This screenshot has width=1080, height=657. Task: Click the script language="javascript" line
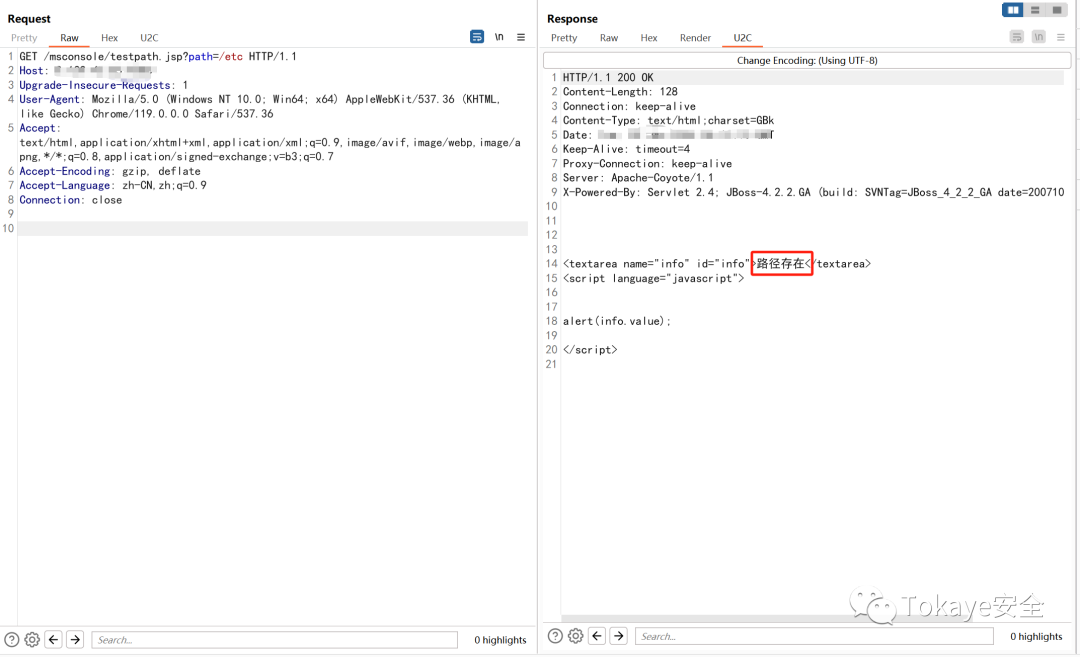coord(653,278)
